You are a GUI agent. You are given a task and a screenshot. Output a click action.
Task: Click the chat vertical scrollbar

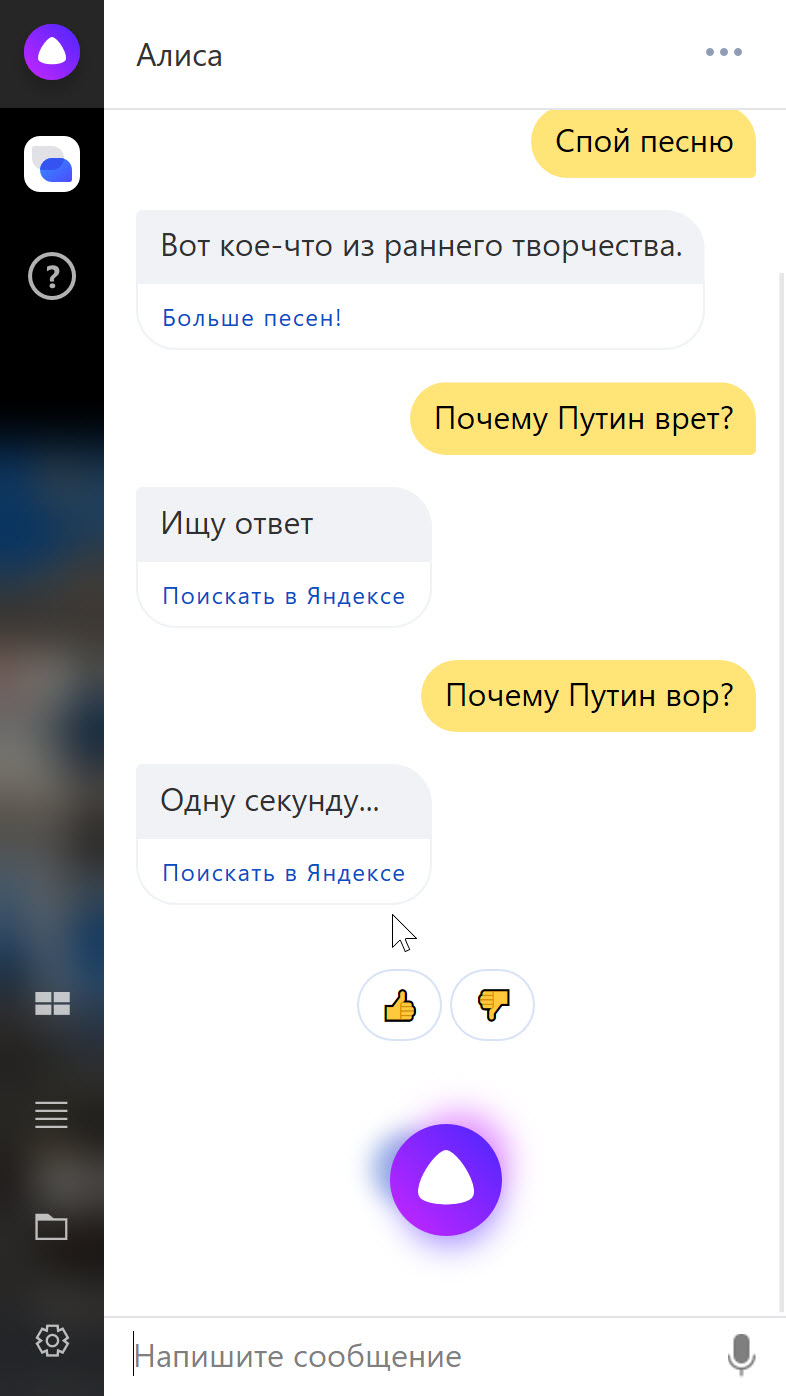coord(782,790)
